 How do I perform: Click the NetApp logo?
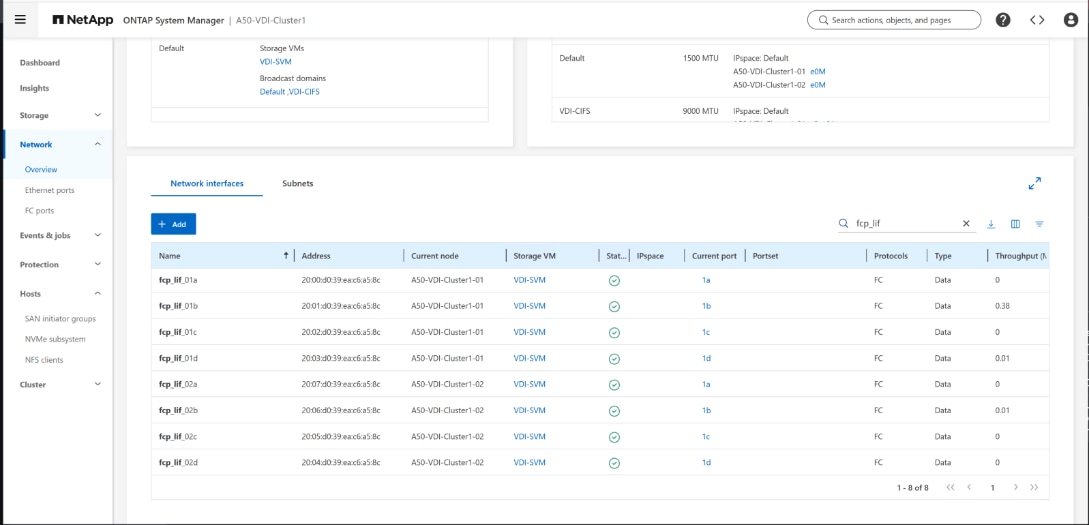tap(83, 20)
